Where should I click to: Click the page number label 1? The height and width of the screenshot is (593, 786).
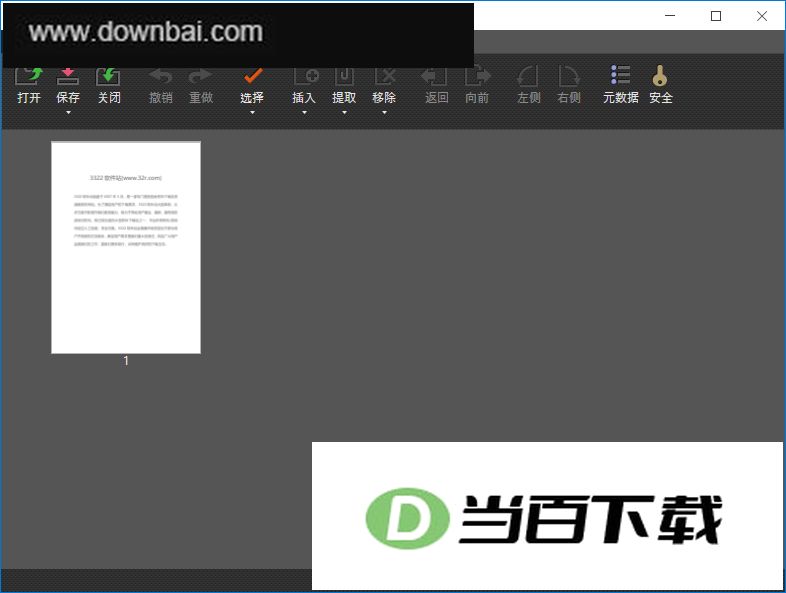pos(126,360)
